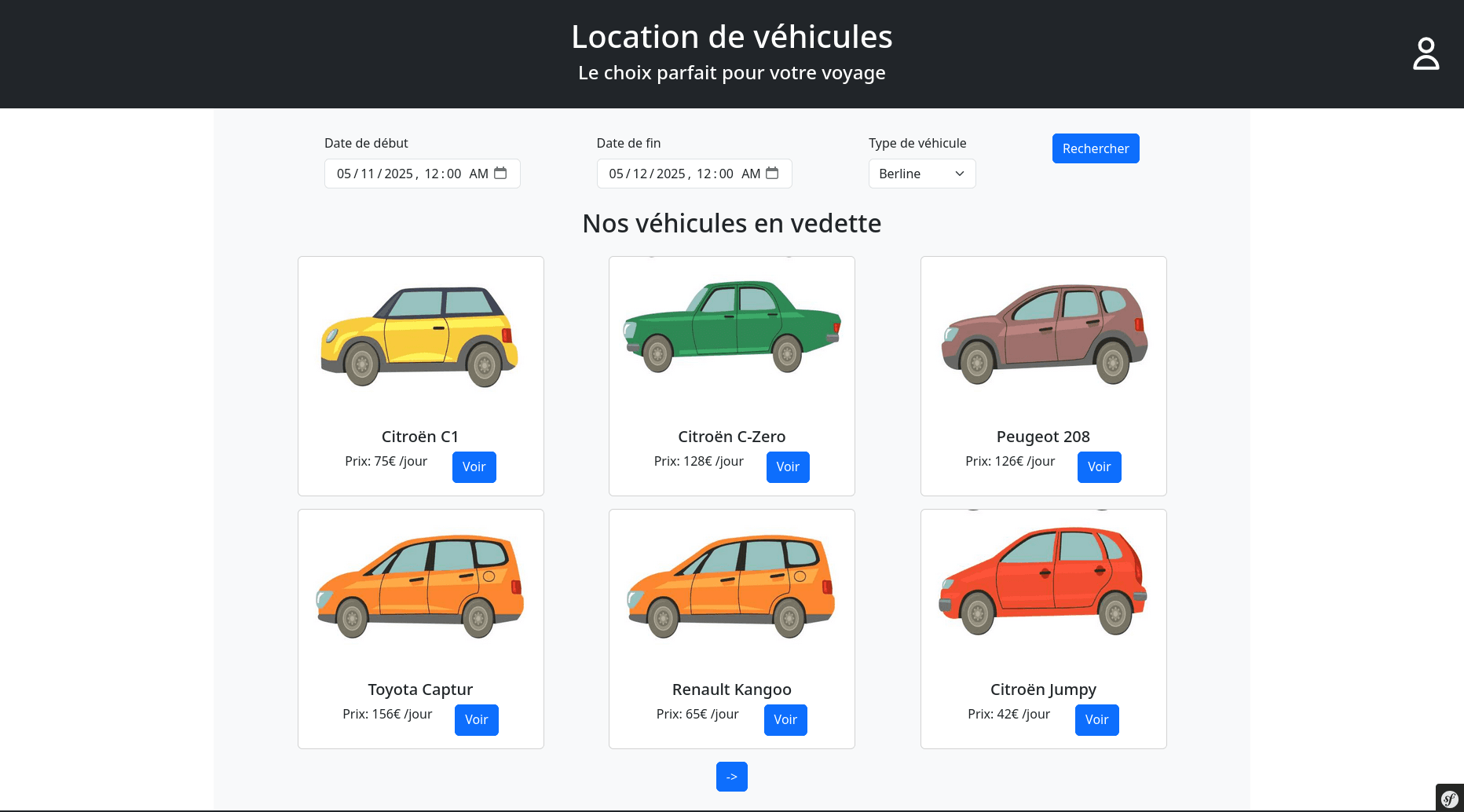This screenshot has width=1464, height=812.
Task: Open the start date calendar picker icon
Action: pyautogui.click(x=500, y=173)
